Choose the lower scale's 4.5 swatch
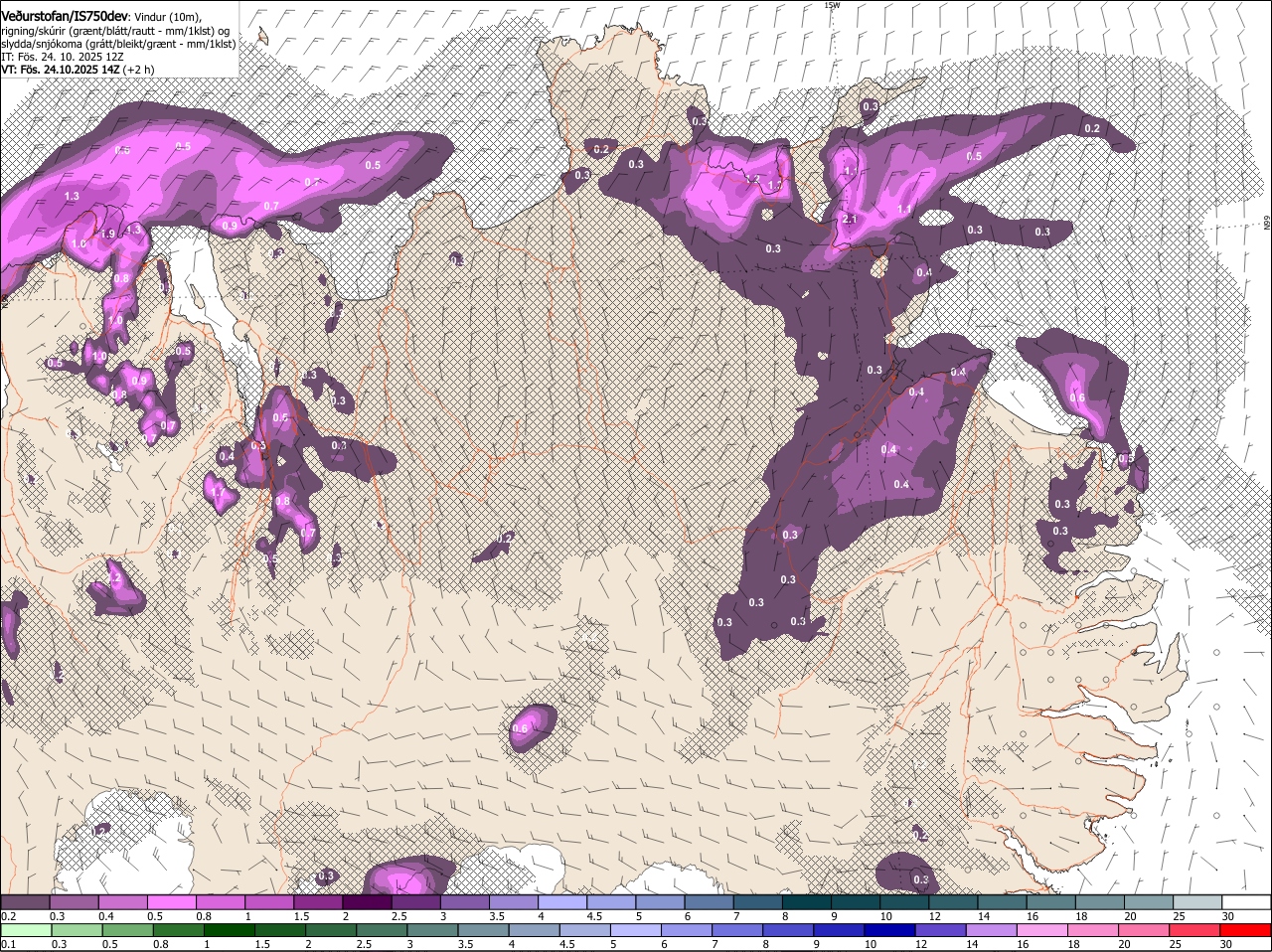The height and width of the screenshot is (952, 1272). pyautogui.click(x=583, y=930)
